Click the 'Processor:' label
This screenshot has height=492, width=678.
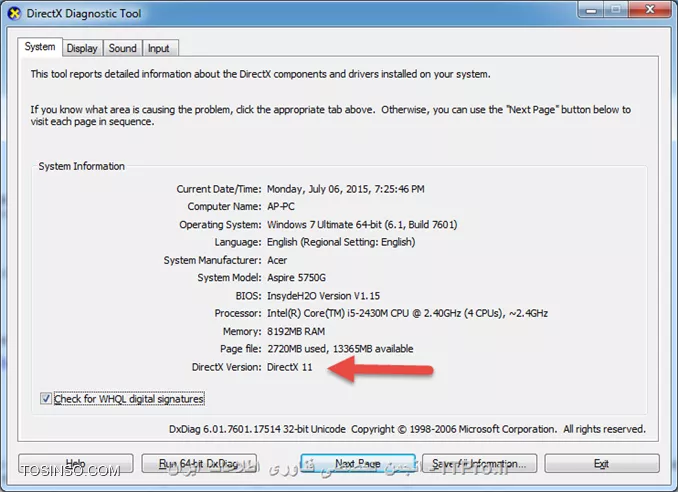238,313
